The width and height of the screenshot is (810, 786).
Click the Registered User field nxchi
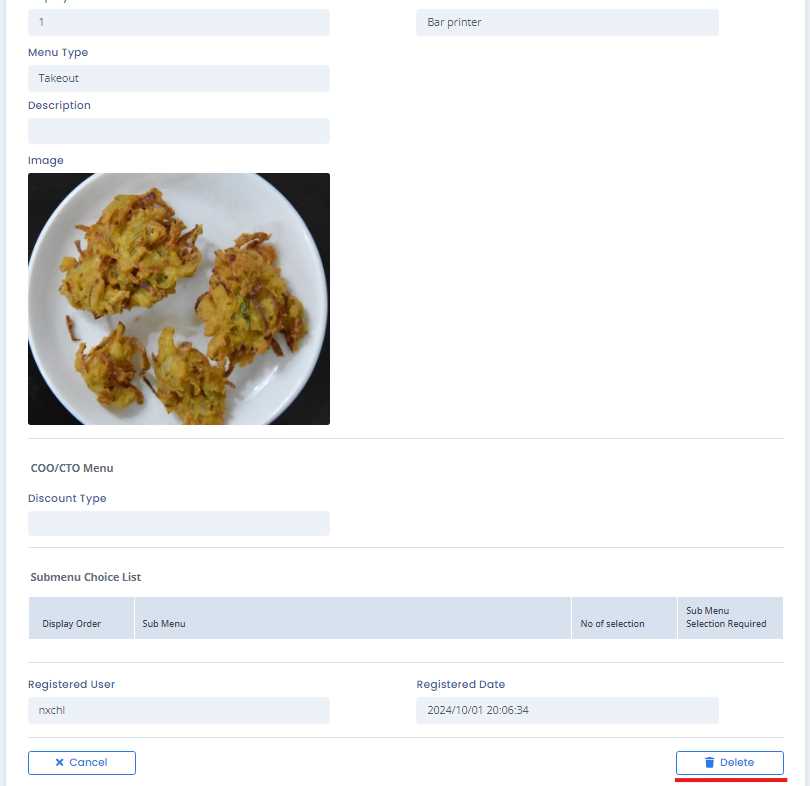point(179,711)
